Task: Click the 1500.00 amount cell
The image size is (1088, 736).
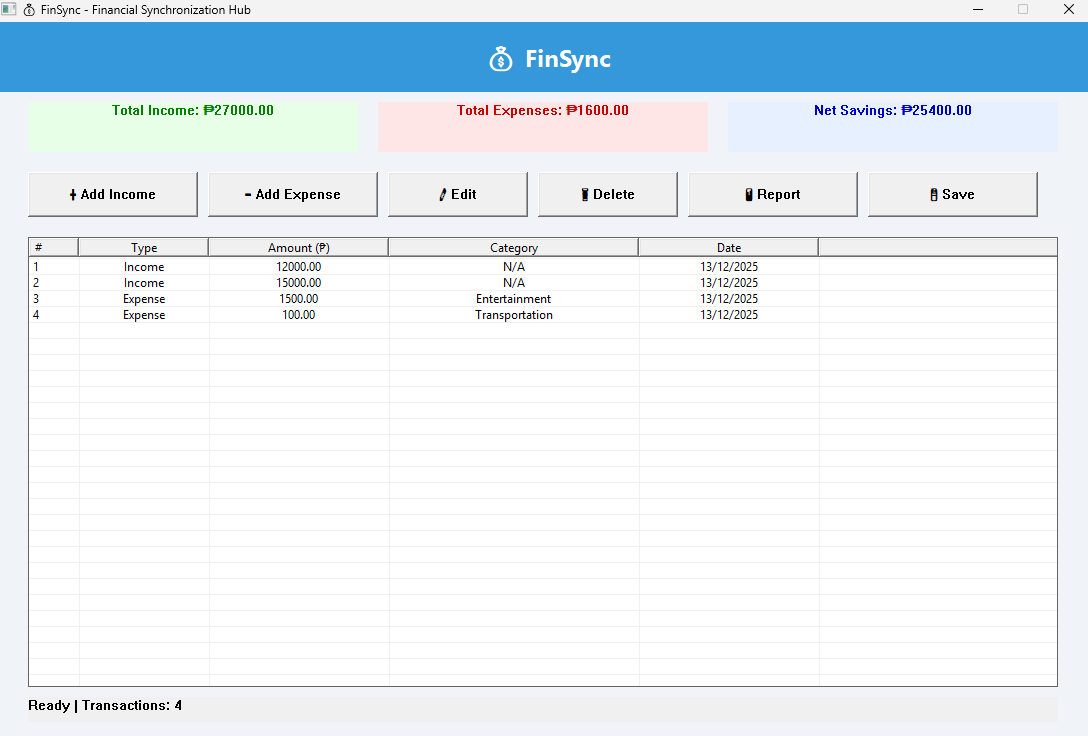Action: click(x=298, y=298)
